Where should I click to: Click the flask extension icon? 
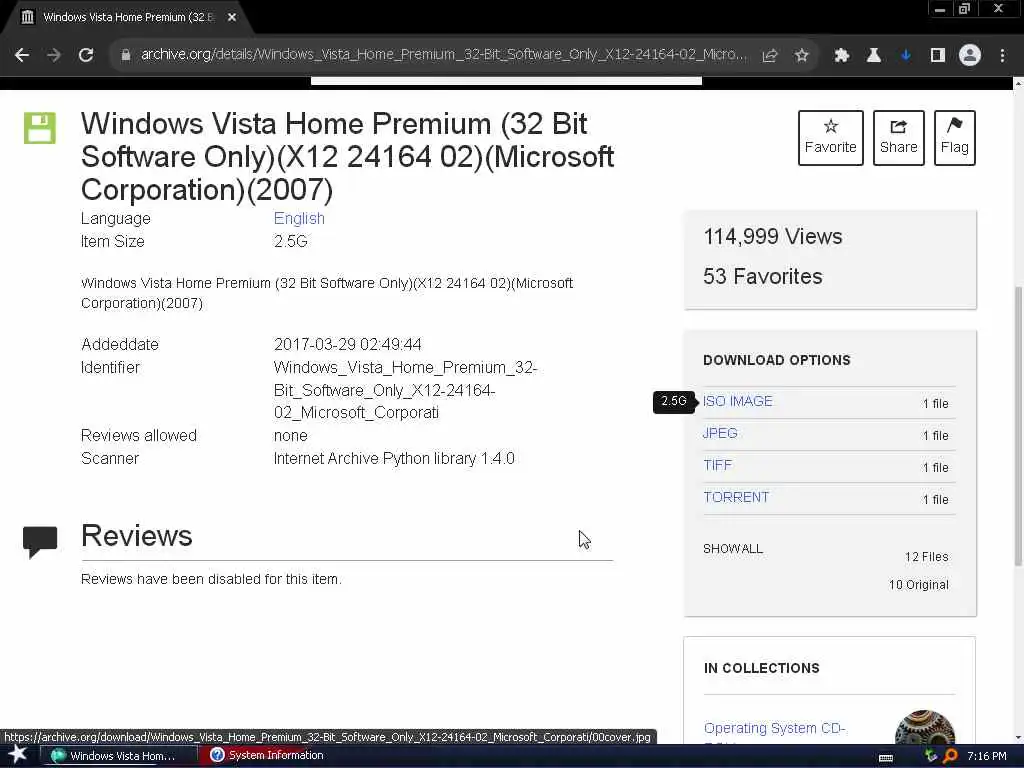874,56
